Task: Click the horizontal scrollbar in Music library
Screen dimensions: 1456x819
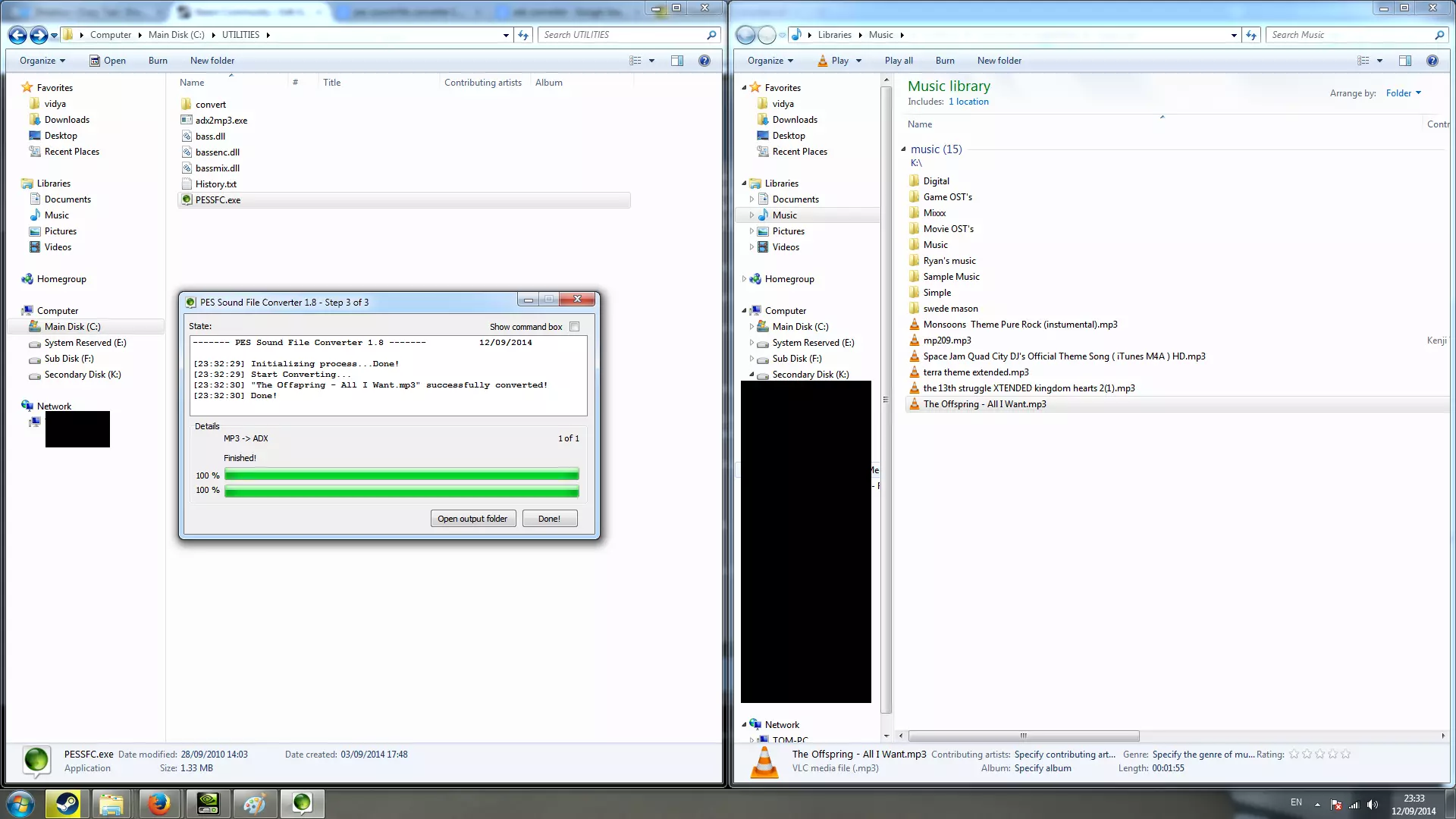Action: click(x=1023, y=736)
